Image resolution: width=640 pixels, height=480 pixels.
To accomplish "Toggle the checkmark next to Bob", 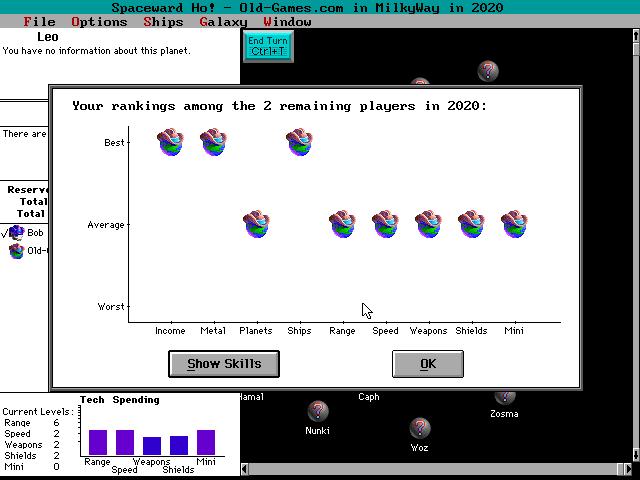I will pyautogui.click(x=4, y=234).
